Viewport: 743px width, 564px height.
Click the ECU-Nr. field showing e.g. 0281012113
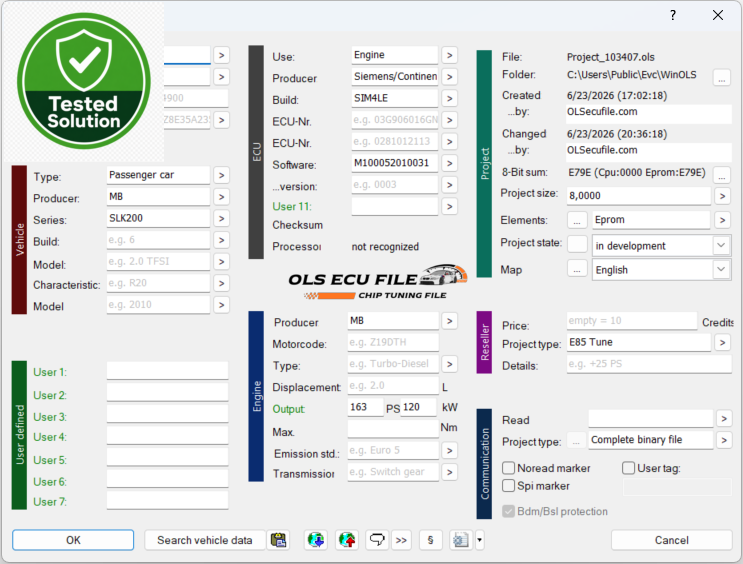pos(394,142)
